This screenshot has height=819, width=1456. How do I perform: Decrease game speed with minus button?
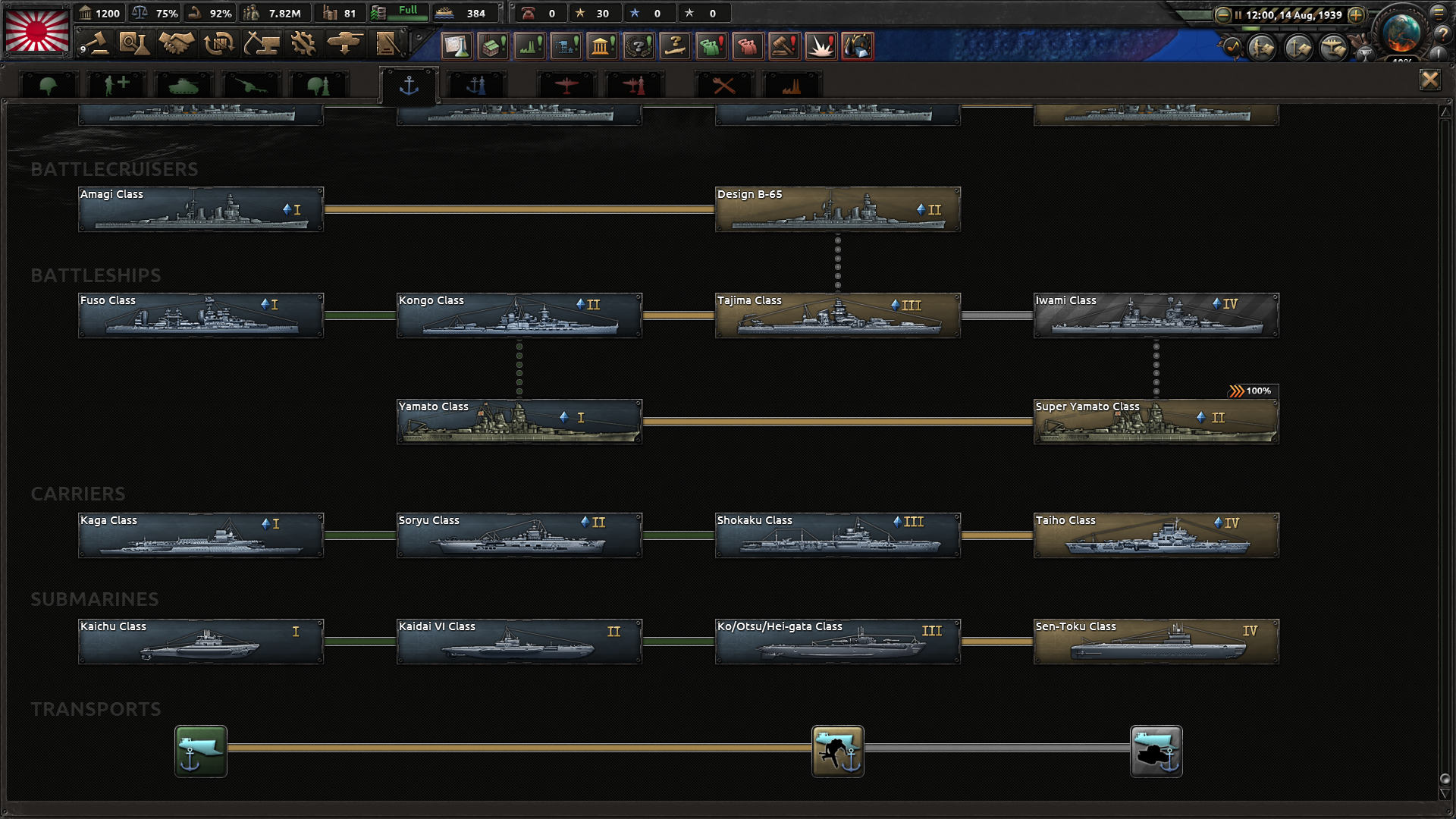pos(1222,14)
